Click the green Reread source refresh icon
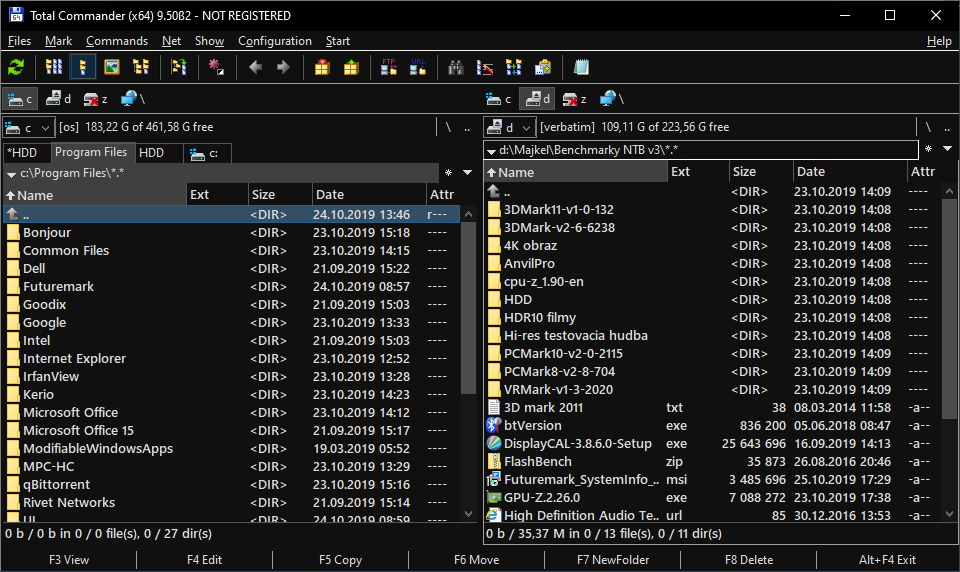 pyautogui.click(x=17, y=67)
